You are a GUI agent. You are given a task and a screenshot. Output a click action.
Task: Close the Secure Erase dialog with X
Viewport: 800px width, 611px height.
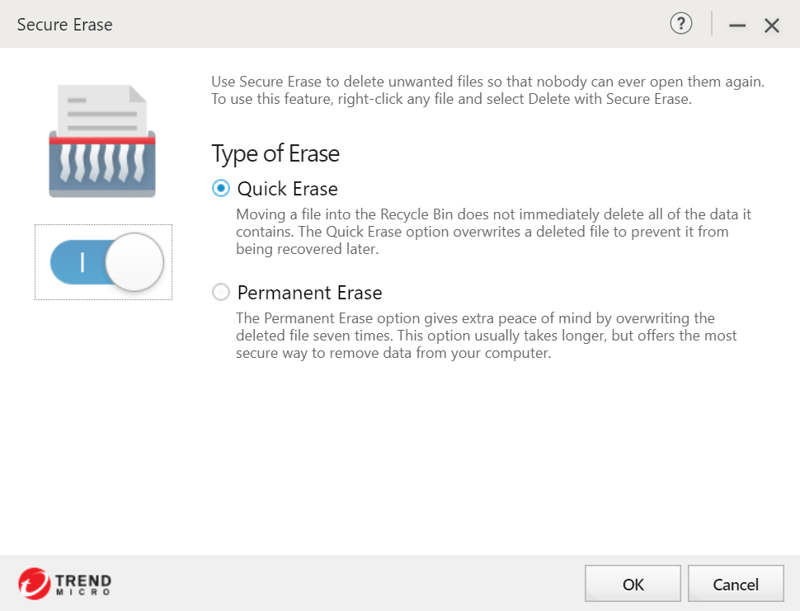(x=771, y=25)
